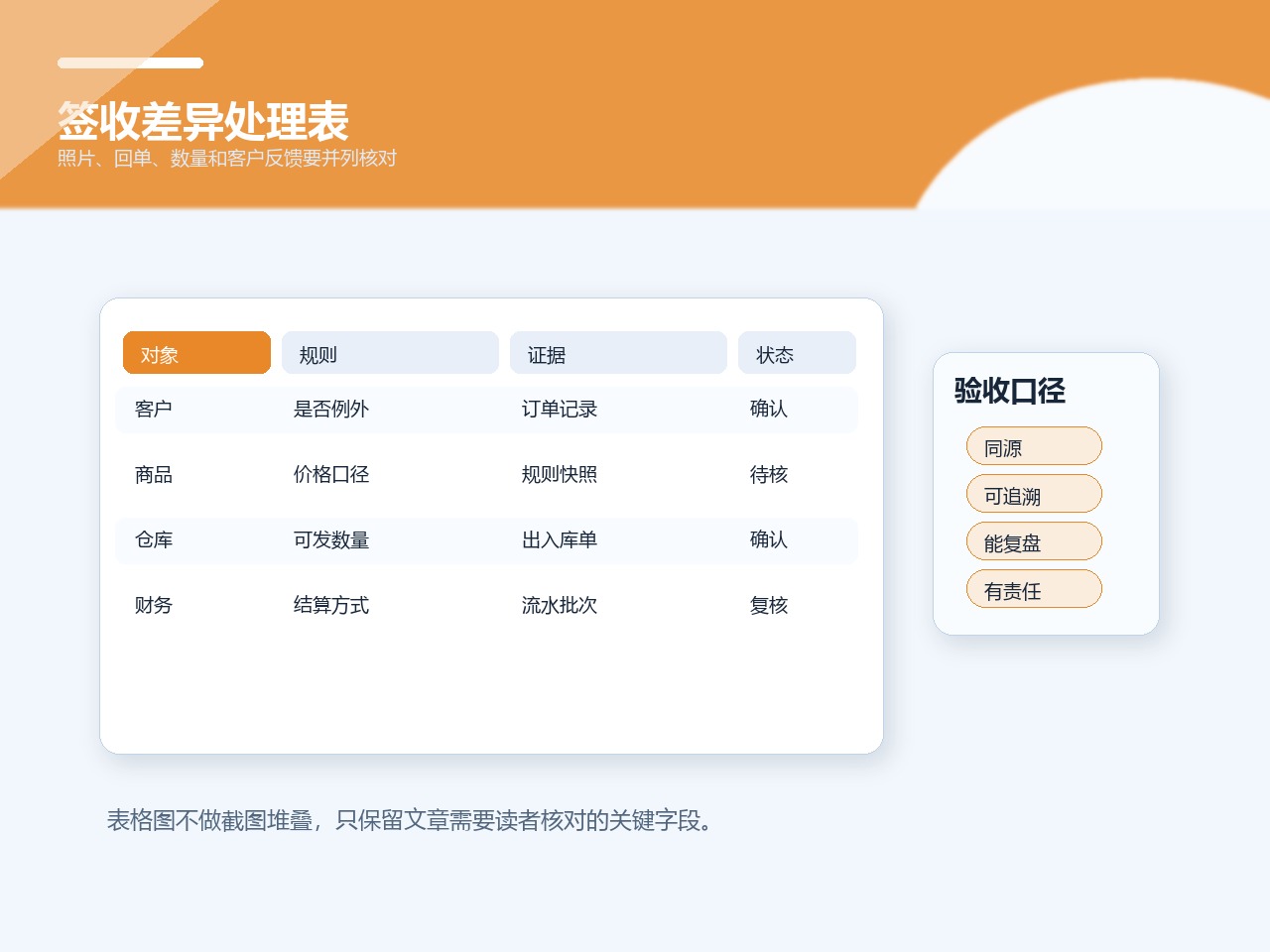Click the 规则快照 cell
Screen dimensions: 1270x952
click(560, 475)
